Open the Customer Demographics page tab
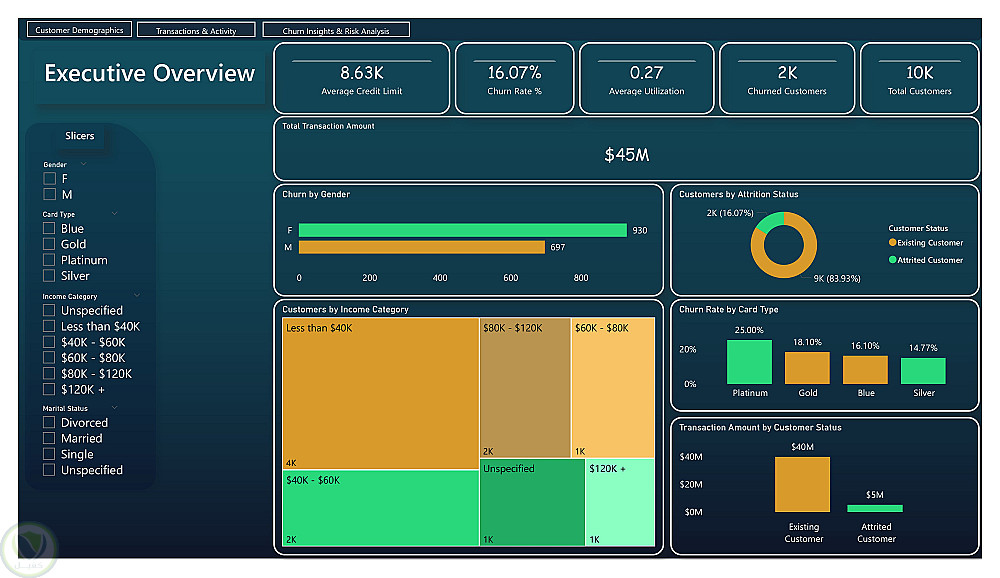This screenshot has width=1000, height=578. tap(79, 29)
